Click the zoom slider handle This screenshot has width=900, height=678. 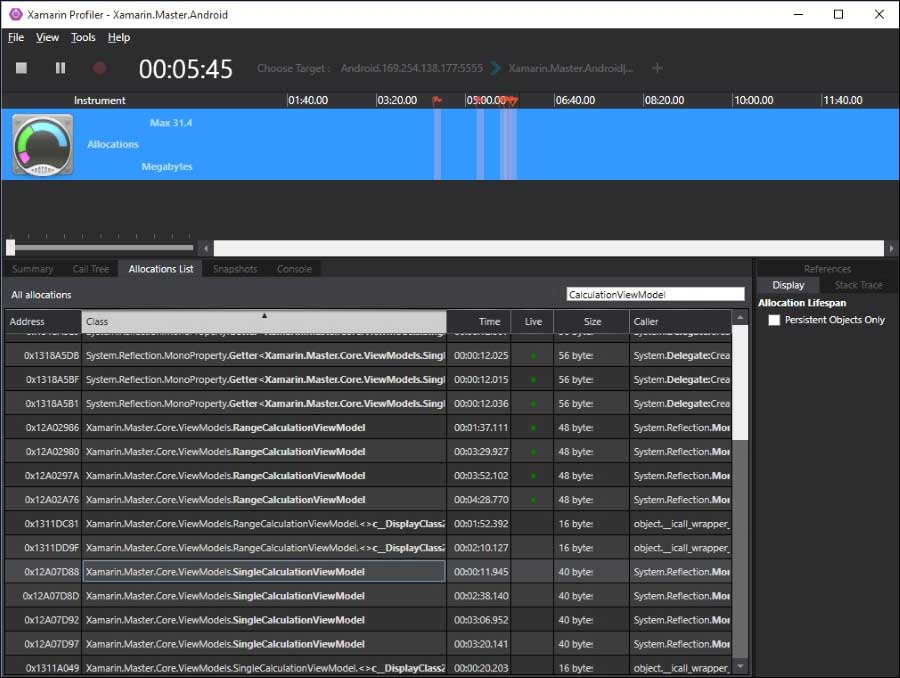pos(11,247)
